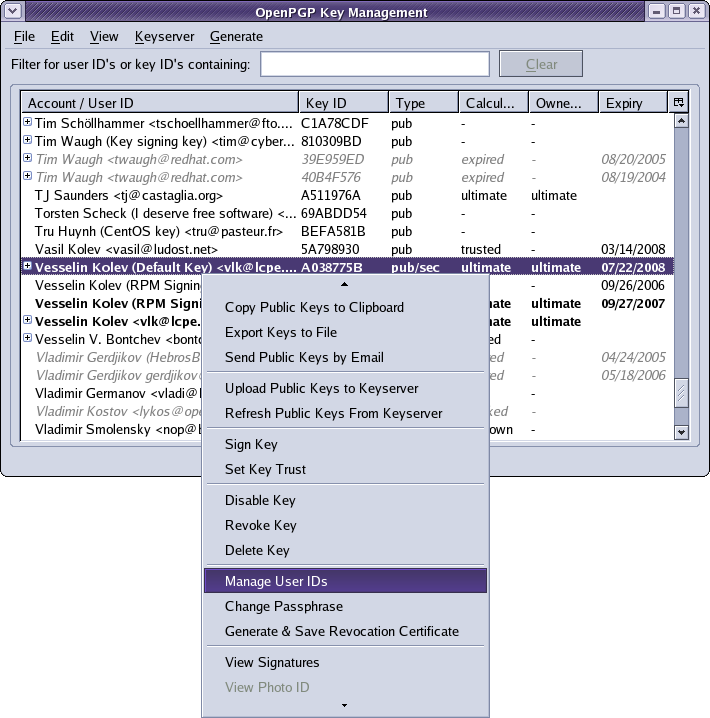The height and width of the screenshot is (718, 710).
Task: Click the grayed View Photo ID entry
Action: coord(345,687)
